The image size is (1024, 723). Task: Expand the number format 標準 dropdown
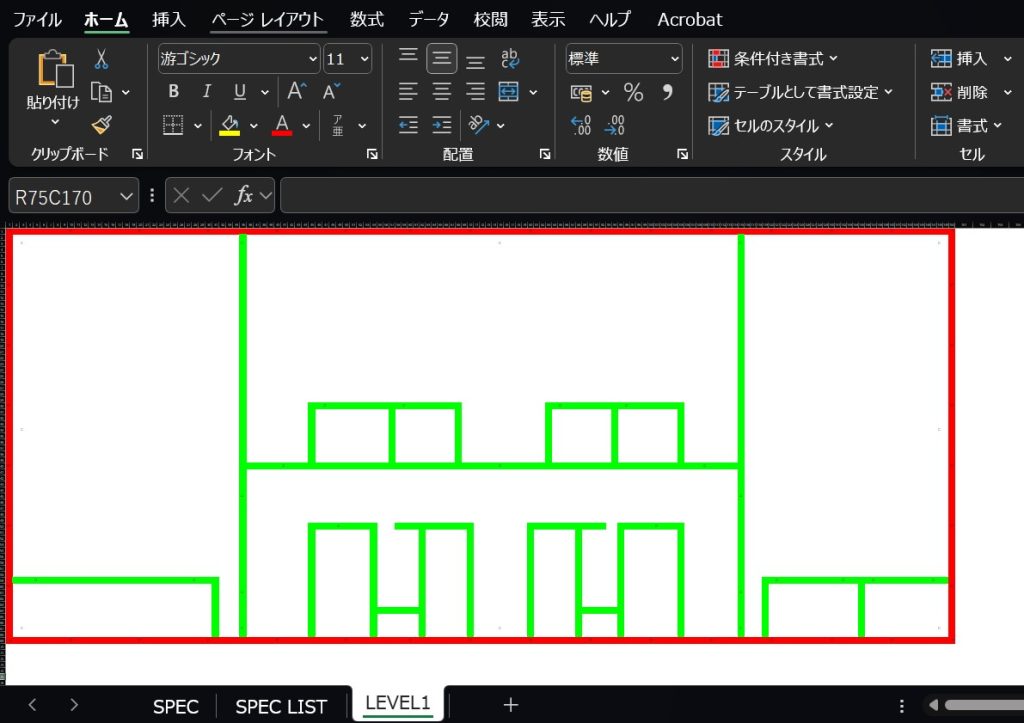(x=675, y=59)
